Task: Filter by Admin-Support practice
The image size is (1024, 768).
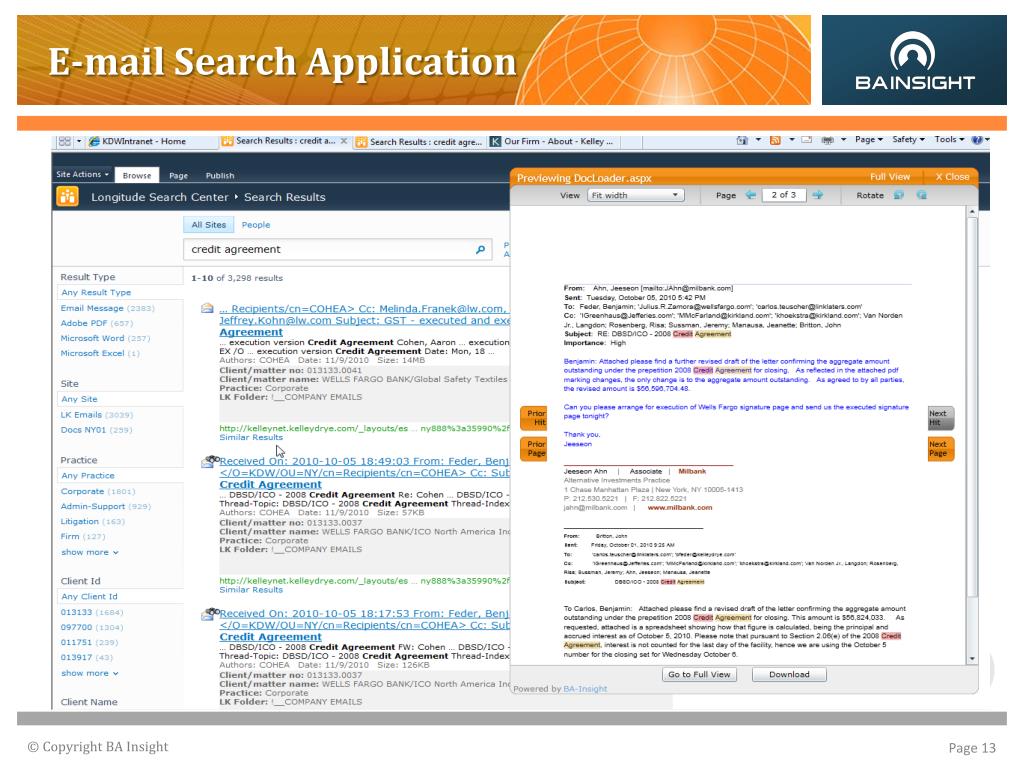Action: pos(106,506)
